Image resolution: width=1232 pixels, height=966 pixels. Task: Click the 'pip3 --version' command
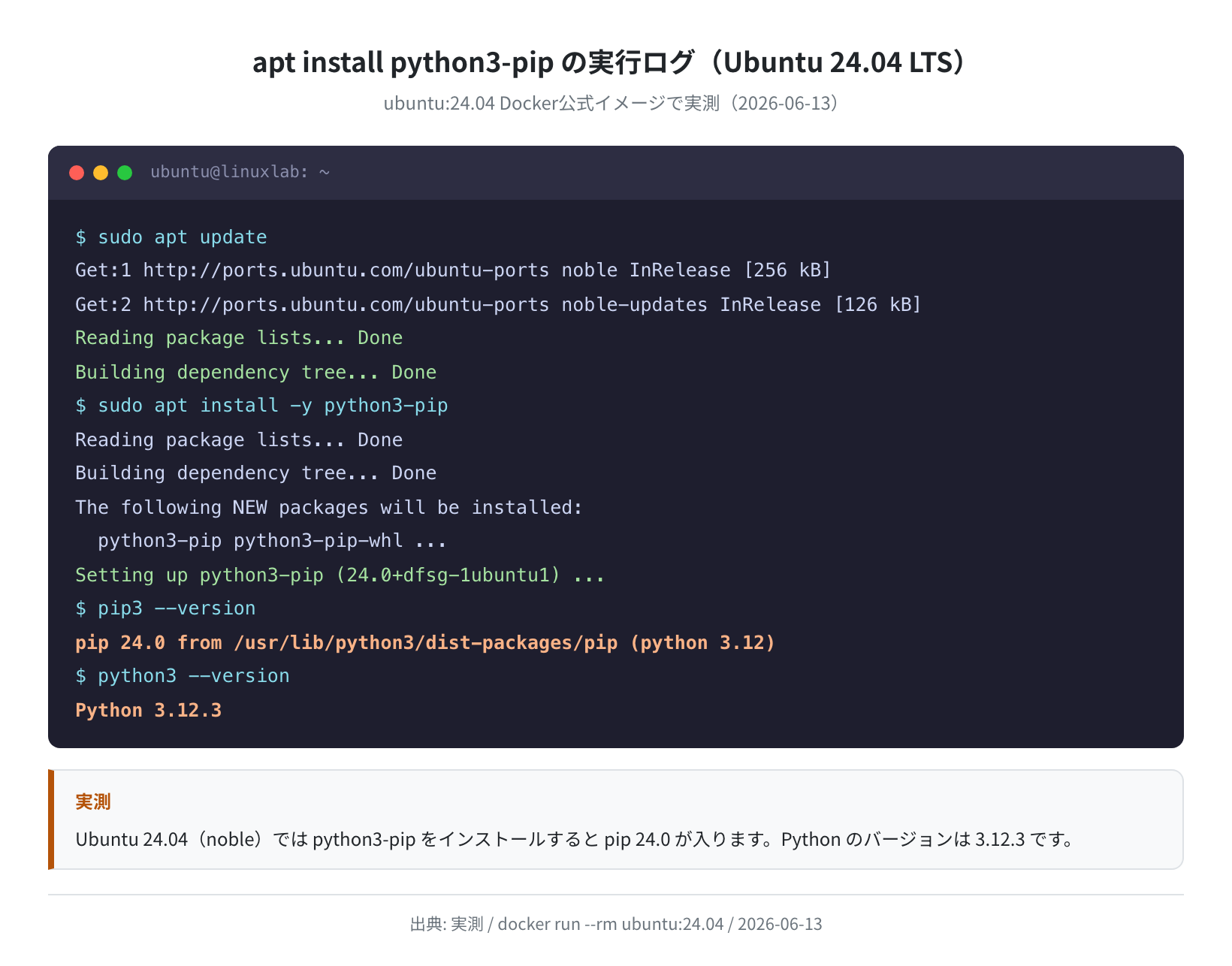coord(165,608)
